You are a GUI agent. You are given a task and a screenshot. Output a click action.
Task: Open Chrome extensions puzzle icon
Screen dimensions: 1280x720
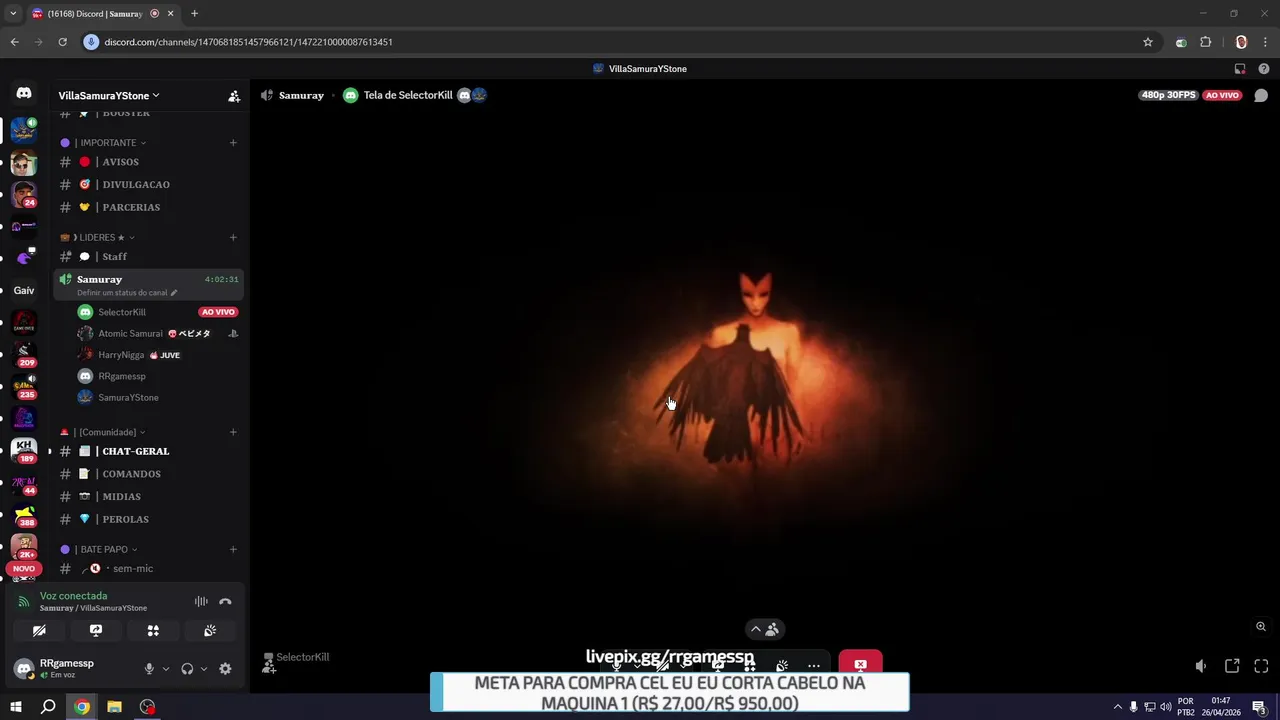tap(1205, 42)
